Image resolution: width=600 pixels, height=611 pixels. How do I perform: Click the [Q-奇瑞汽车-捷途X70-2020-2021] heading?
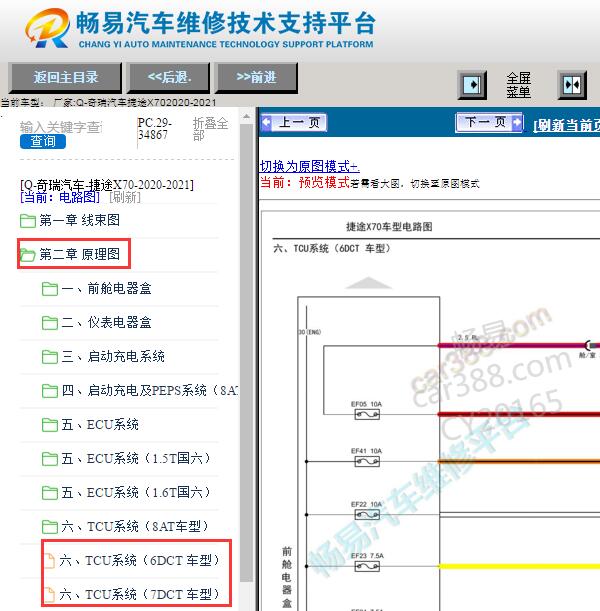(x=107, y=184)
